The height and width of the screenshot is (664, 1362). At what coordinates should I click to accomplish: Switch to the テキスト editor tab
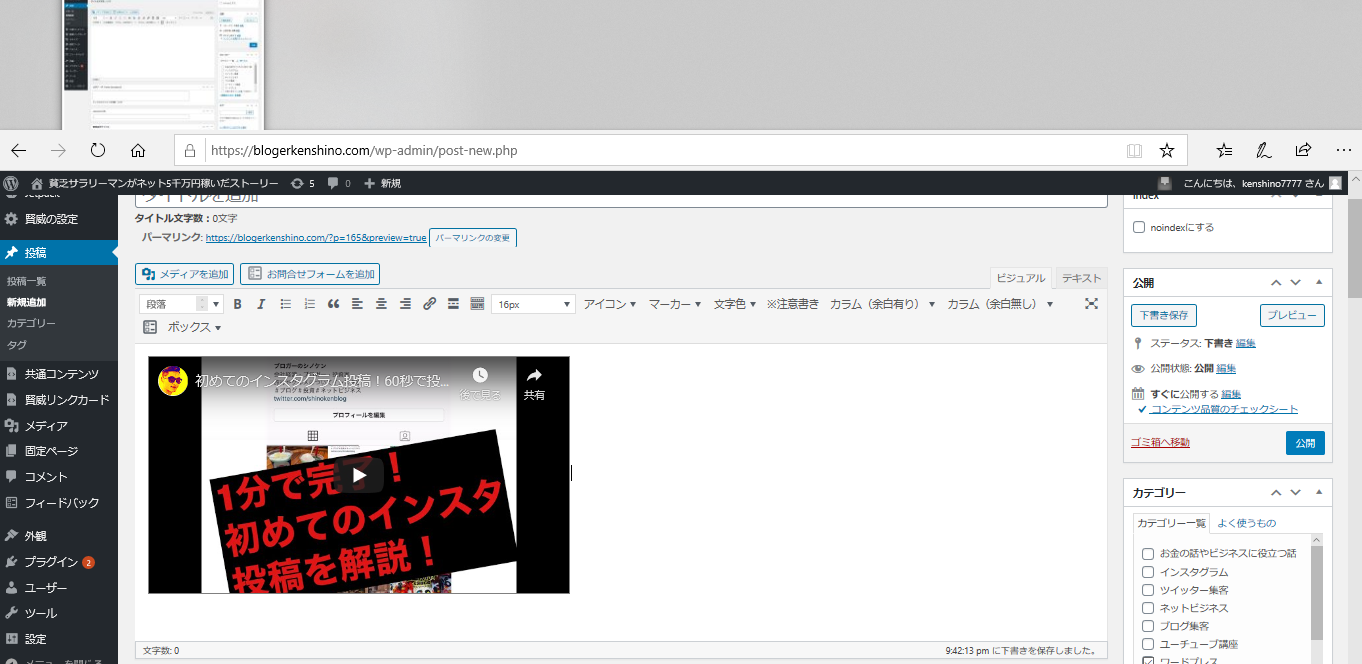1081,279
